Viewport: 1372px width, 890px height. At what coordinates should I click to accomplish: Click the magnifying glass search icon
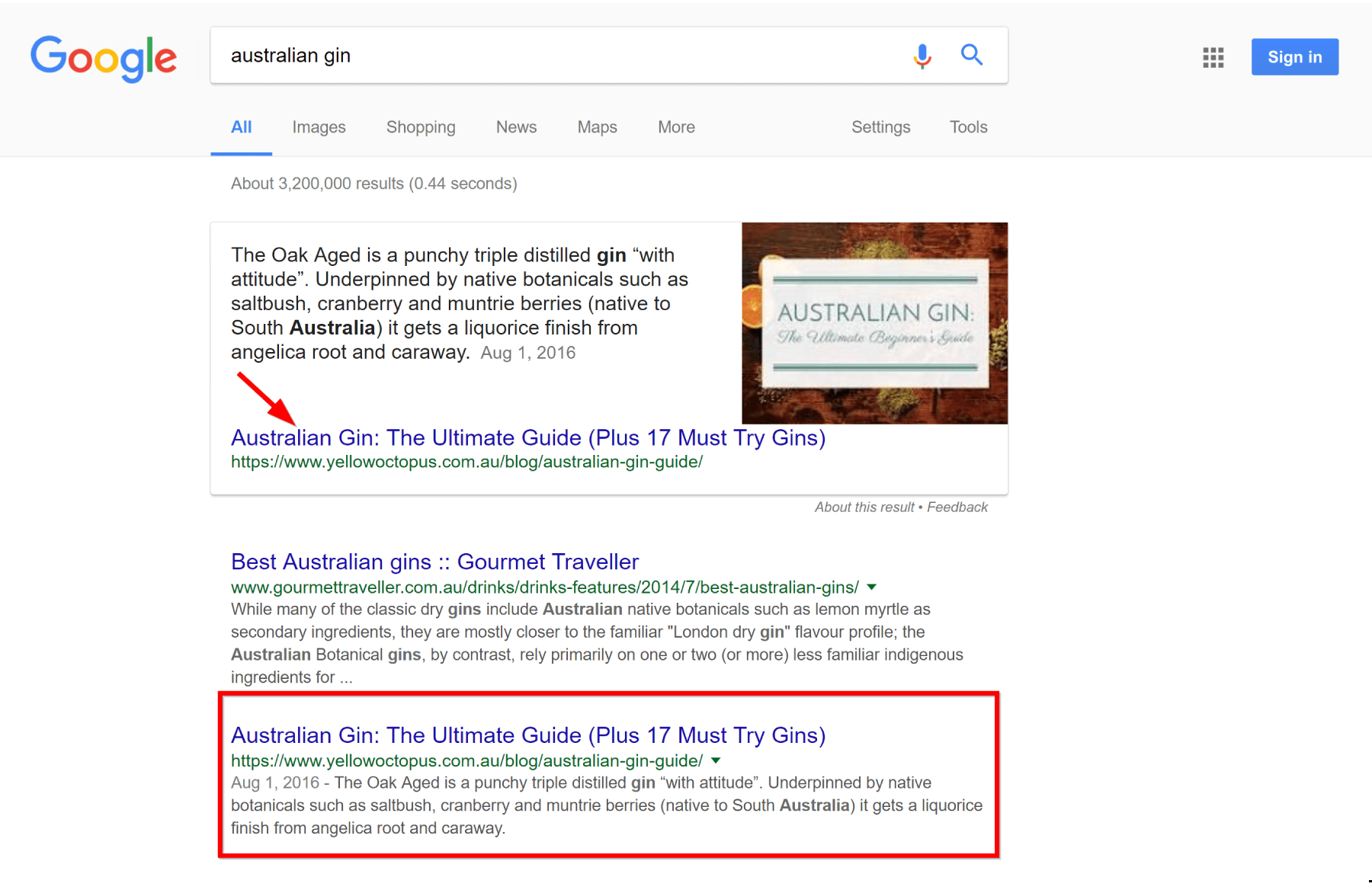point(971,55)
